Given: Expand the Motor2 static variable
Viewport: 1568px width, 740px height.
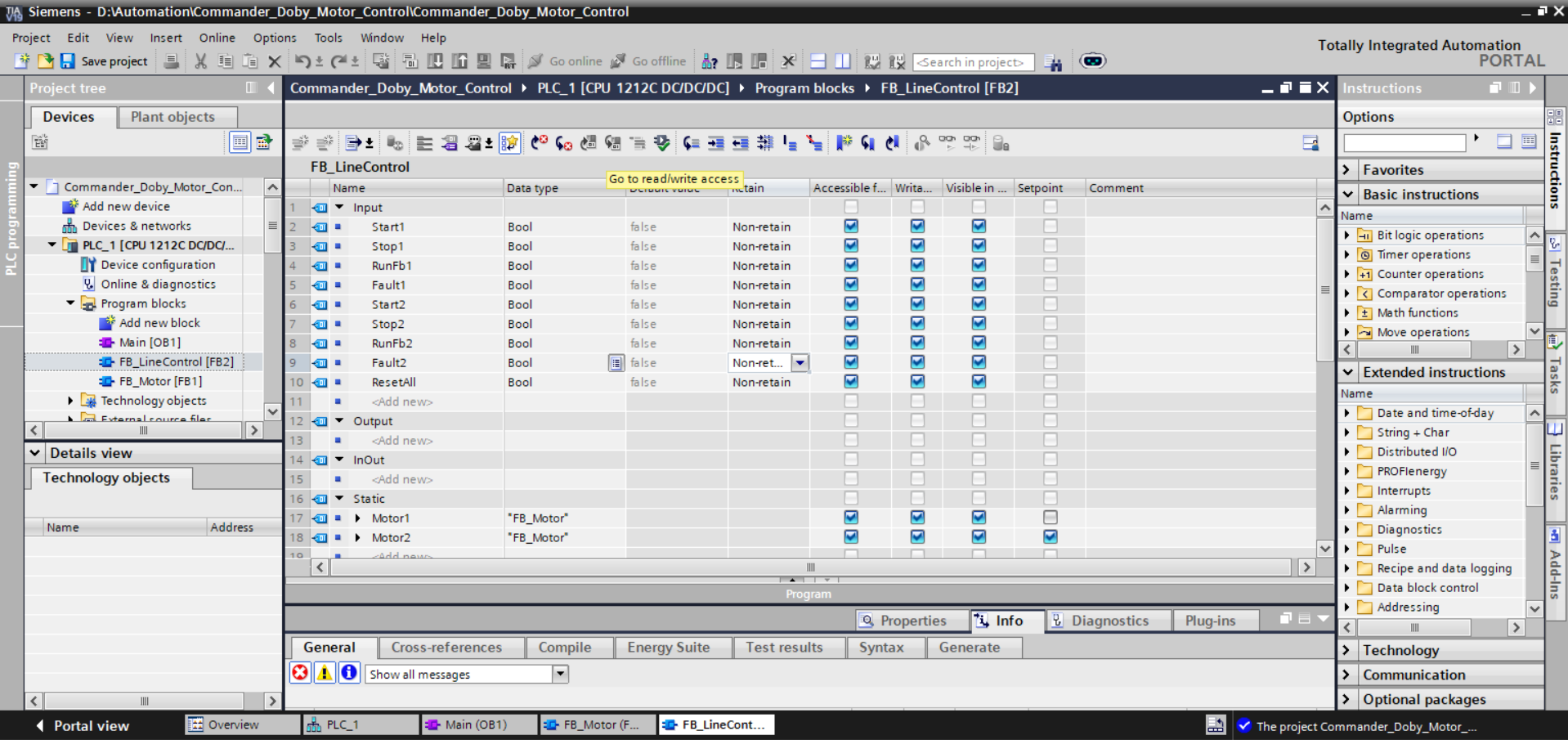Looking at the screenshot, I should point(358,538).
